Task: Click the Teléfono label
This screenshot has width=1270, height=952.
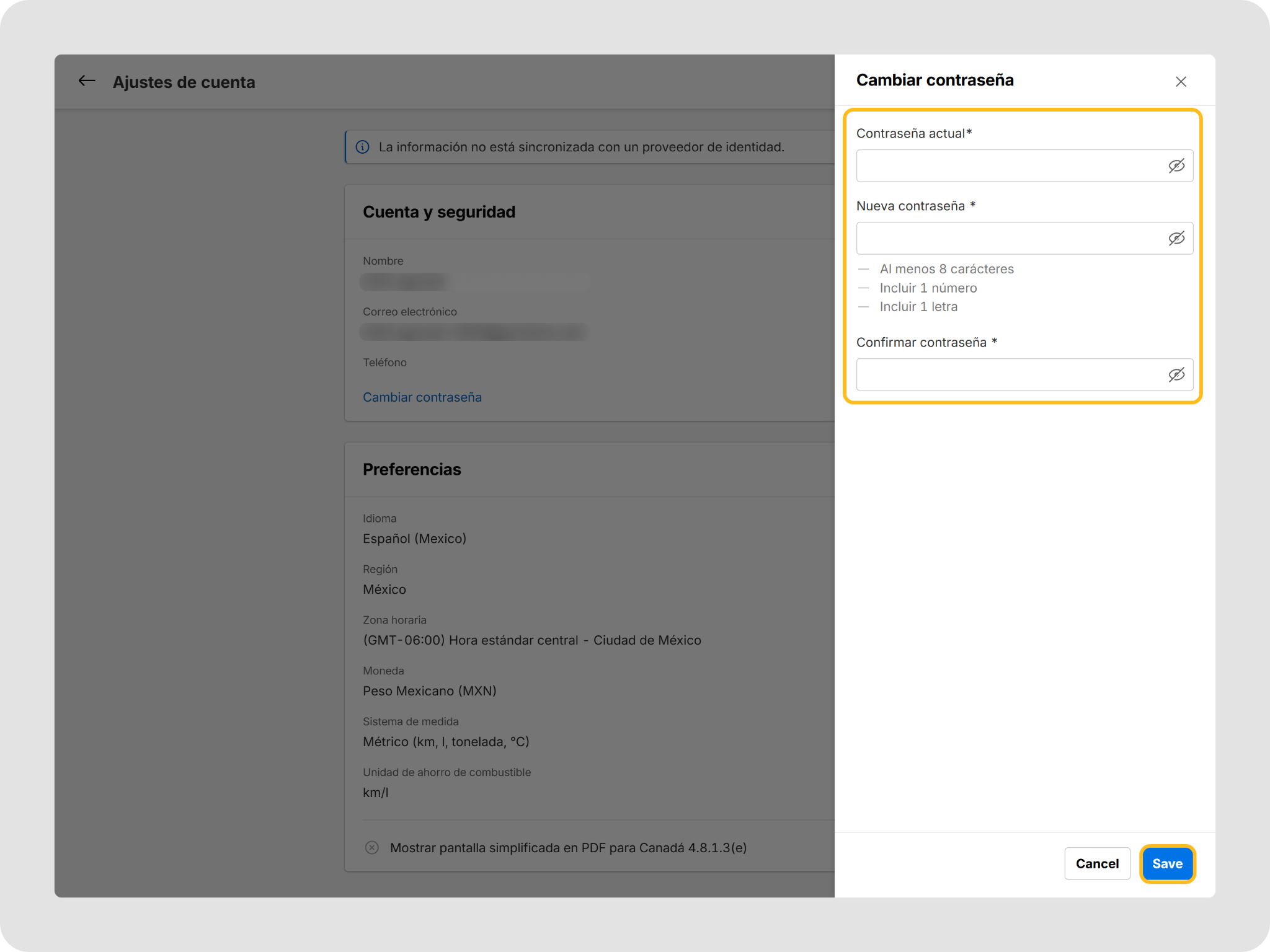Action: click(384, 363)
